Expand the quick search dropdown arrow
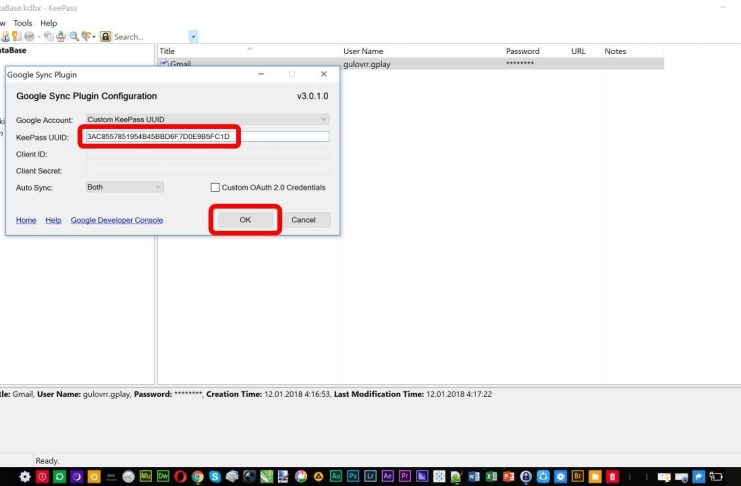 pyautogui.click(x=193, y=37)
